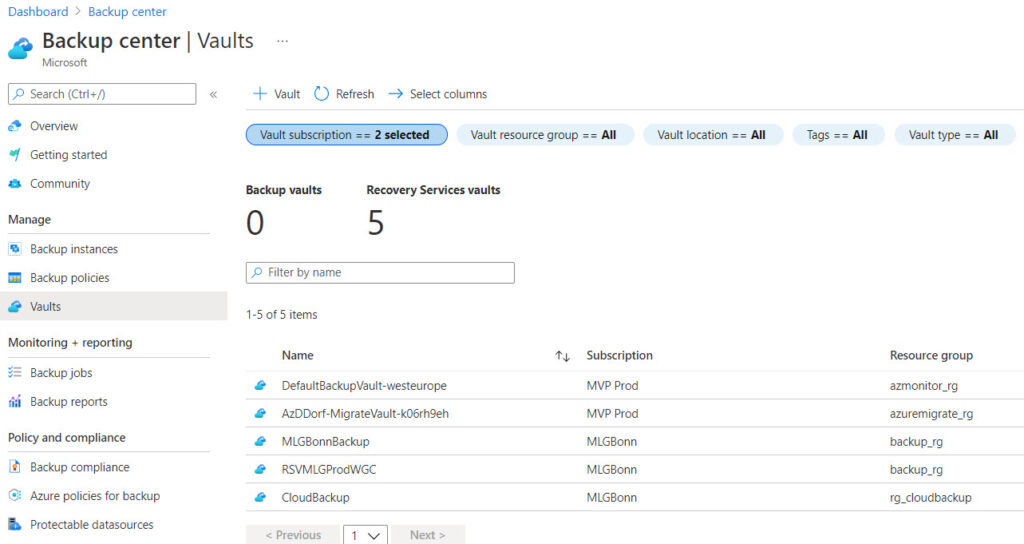This screenshot has height=544, width=1024.
Task: Click the Overview icon in sidebar
Action: pyautogui.click(x=15, y=126)
